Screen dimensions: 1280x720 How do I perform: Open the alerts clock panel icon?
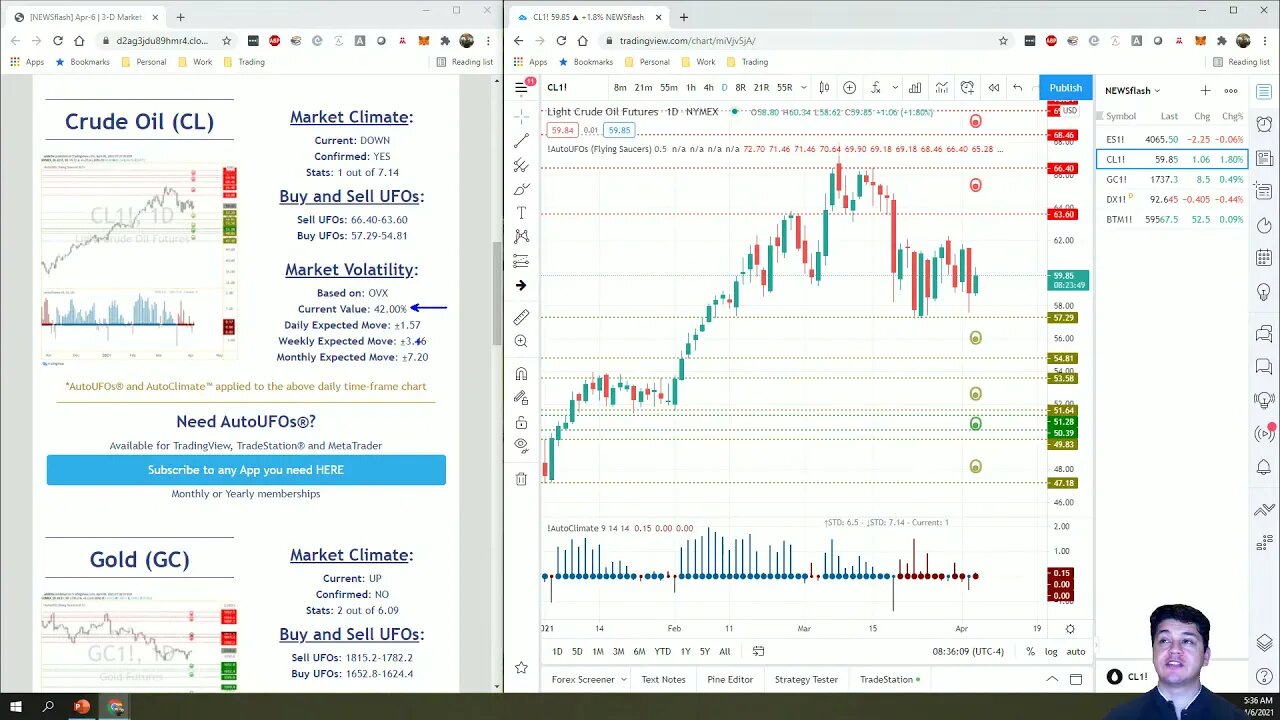coord(1264,125)
